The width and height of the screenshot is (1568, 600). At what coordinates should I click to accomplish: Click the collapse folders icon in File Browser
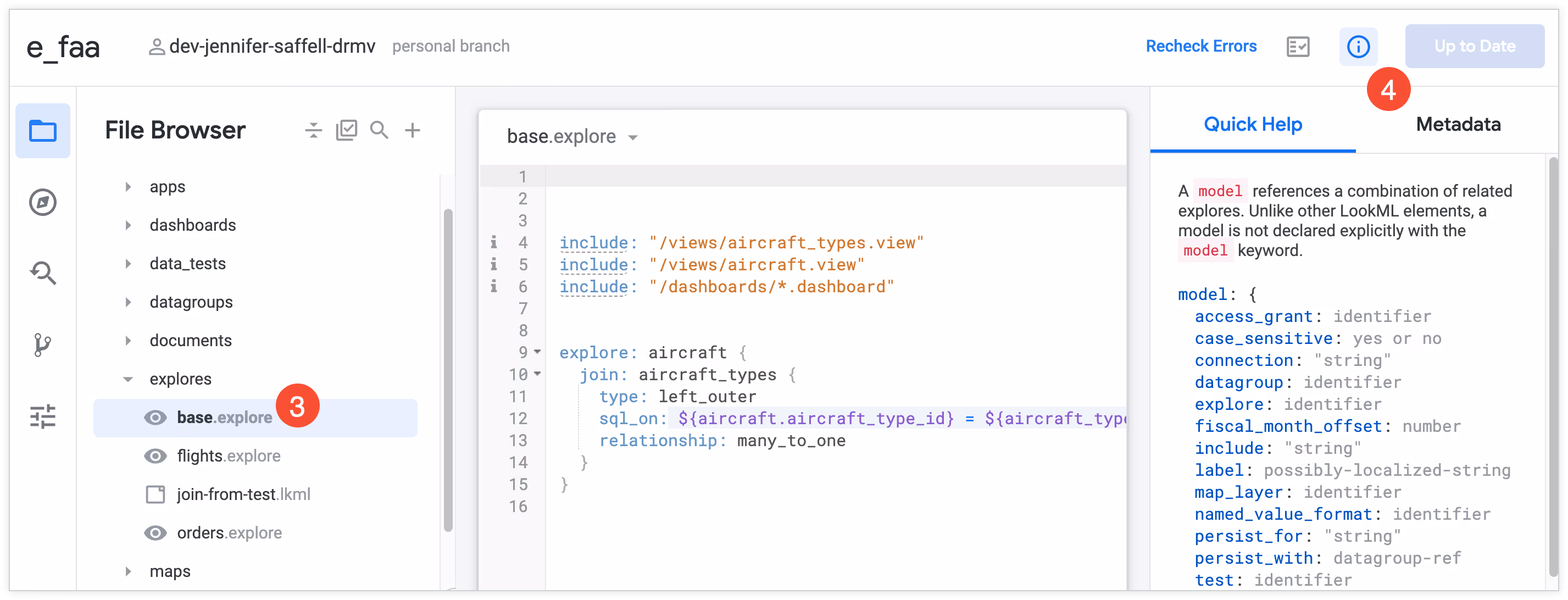[x=314, y=130]
